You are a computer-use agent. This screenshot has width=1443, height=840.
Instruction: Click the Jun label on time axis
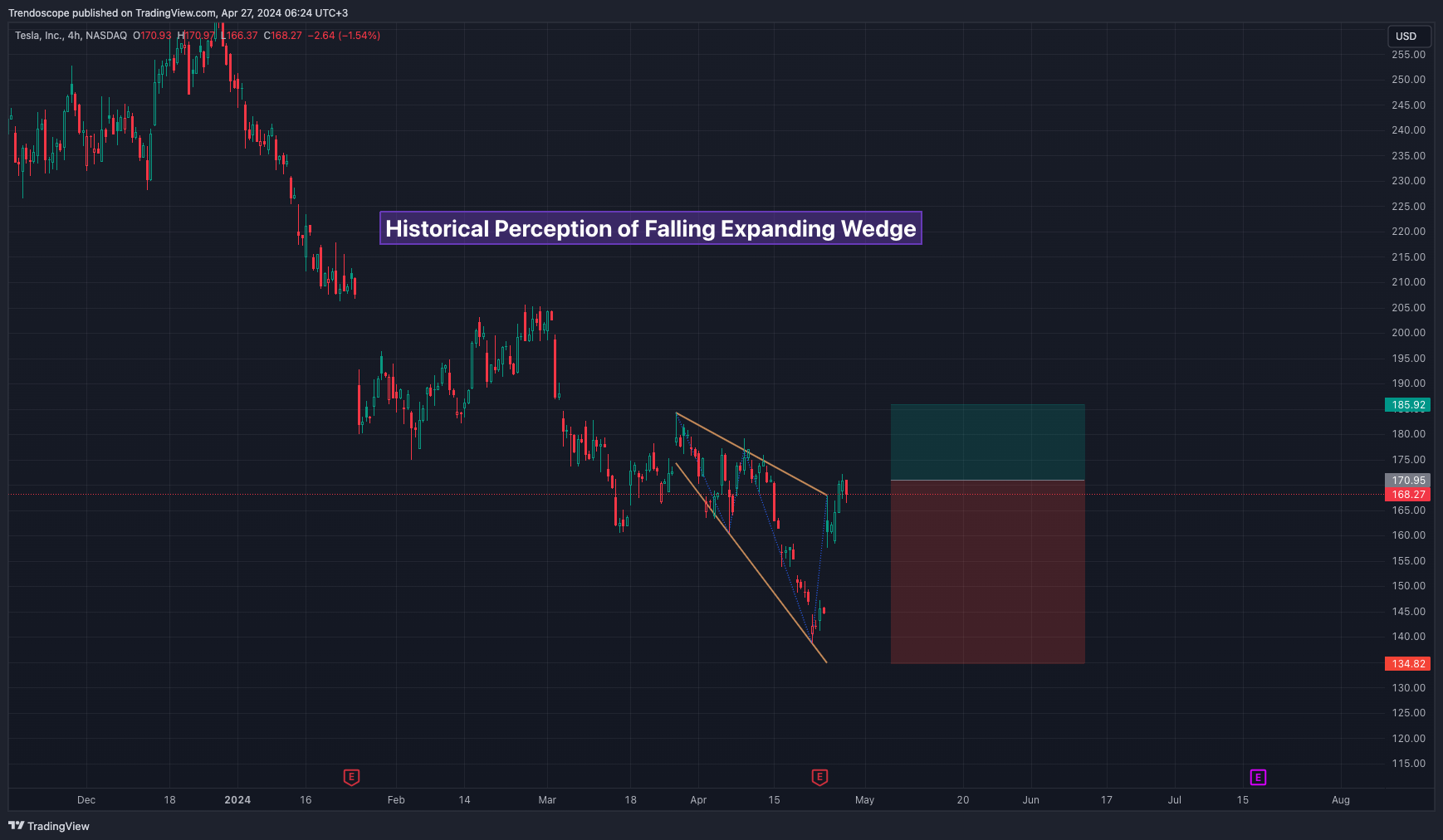point(1031,800)
